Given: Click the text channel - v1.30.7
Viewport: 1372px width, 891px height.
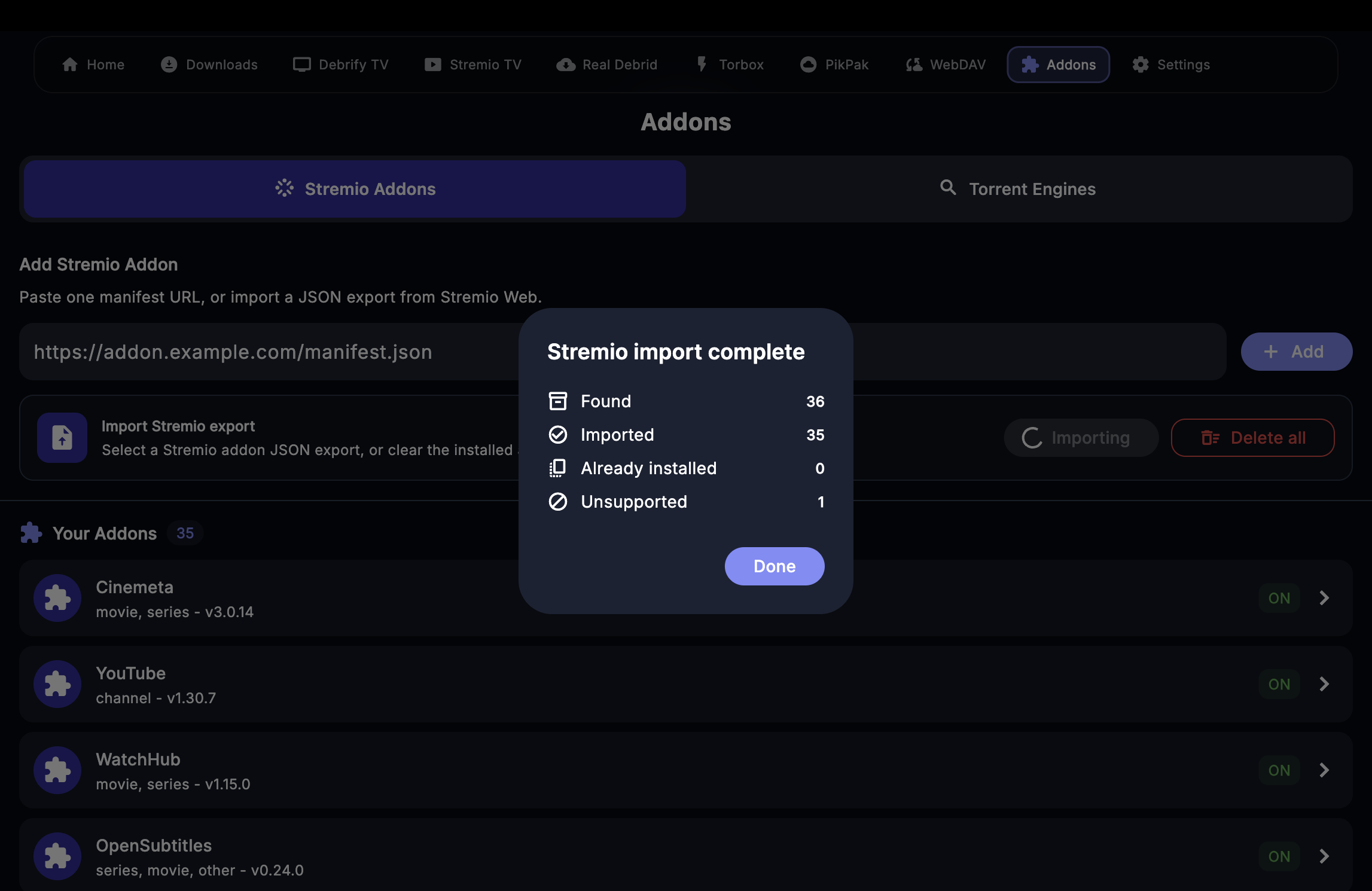Looking at the screenshot, I should pyautogui.click(x=156, y=698).
